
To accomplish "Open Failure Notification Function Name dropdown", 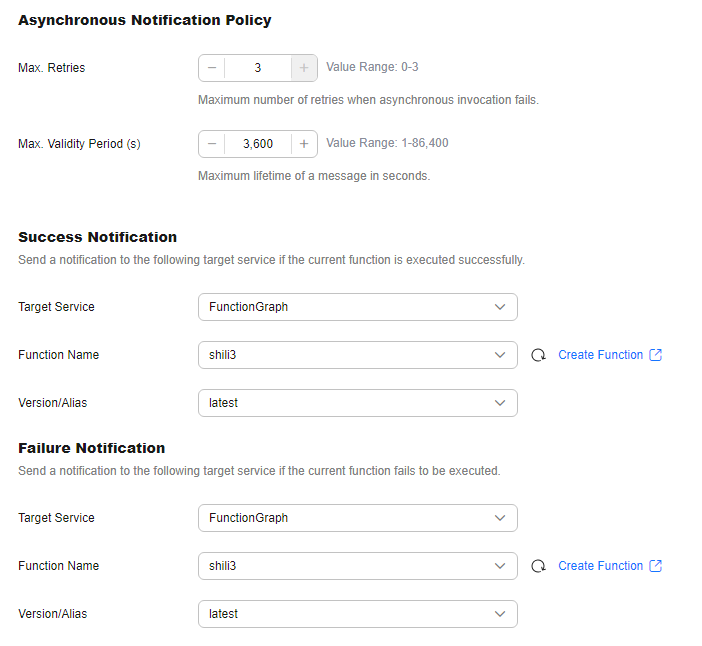I will [x=358, y=566].
